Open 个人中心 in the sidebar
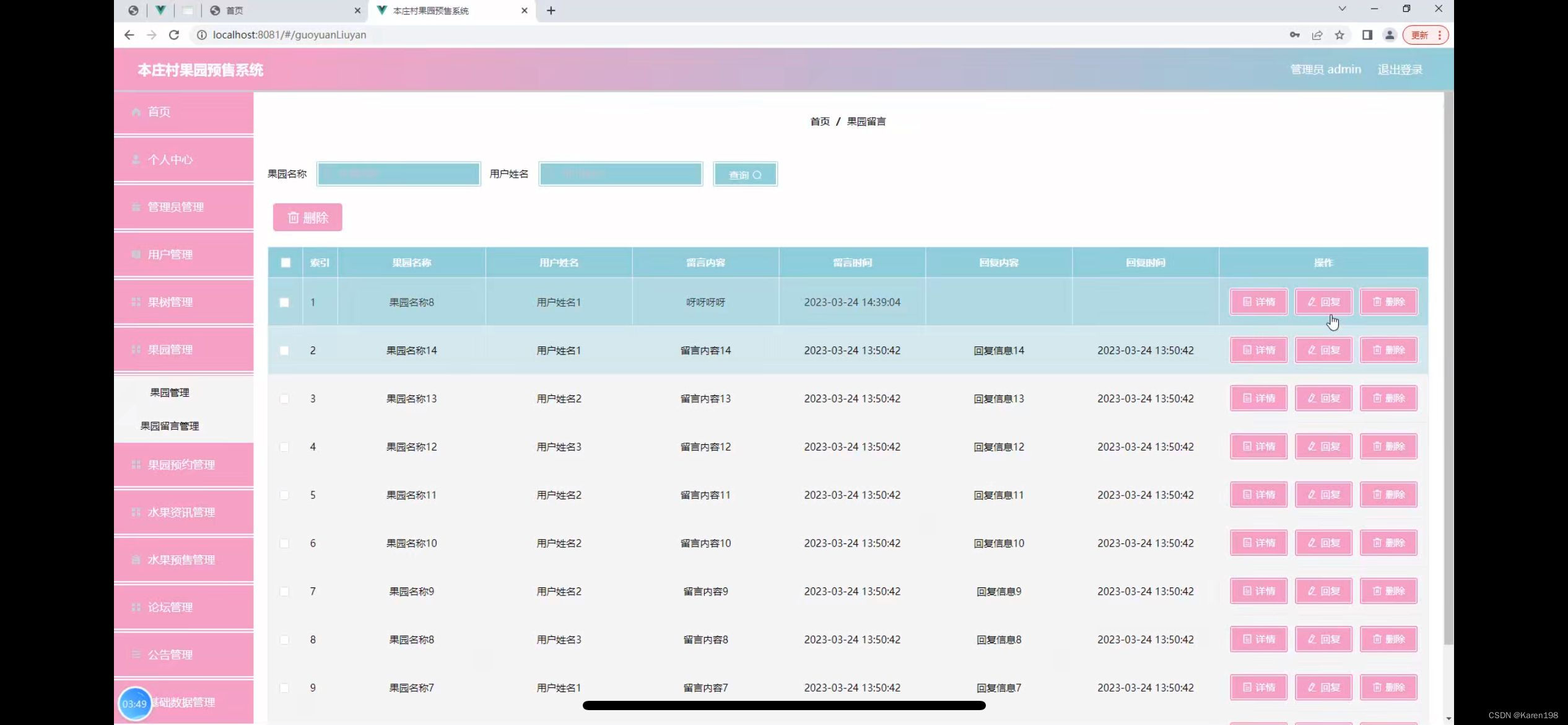1568x725 pixels. point(183,160)
